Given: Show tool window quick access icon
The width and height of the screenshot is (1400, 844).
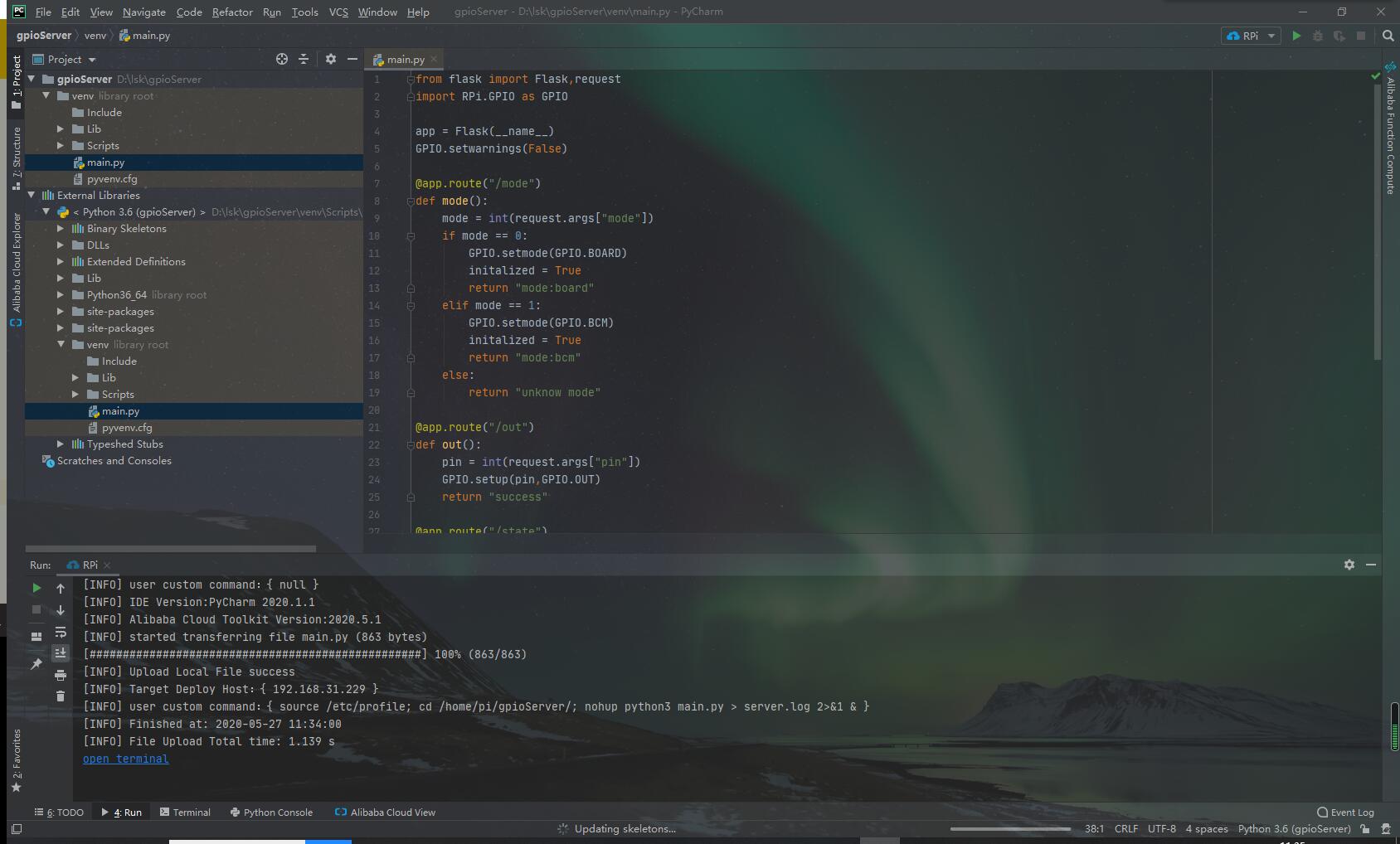Looking at the screenshot, I should click(x=17, y=829).
